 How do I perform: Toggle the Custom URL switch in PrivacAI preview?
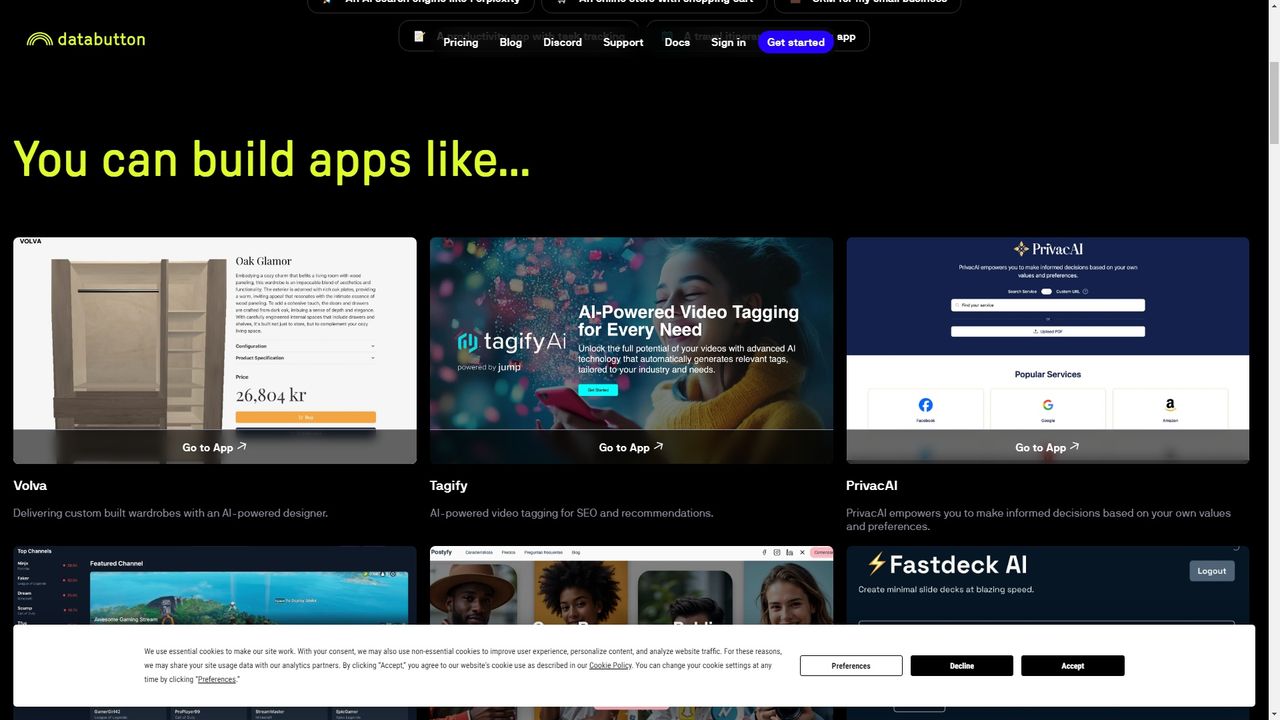click(1046, 291)
